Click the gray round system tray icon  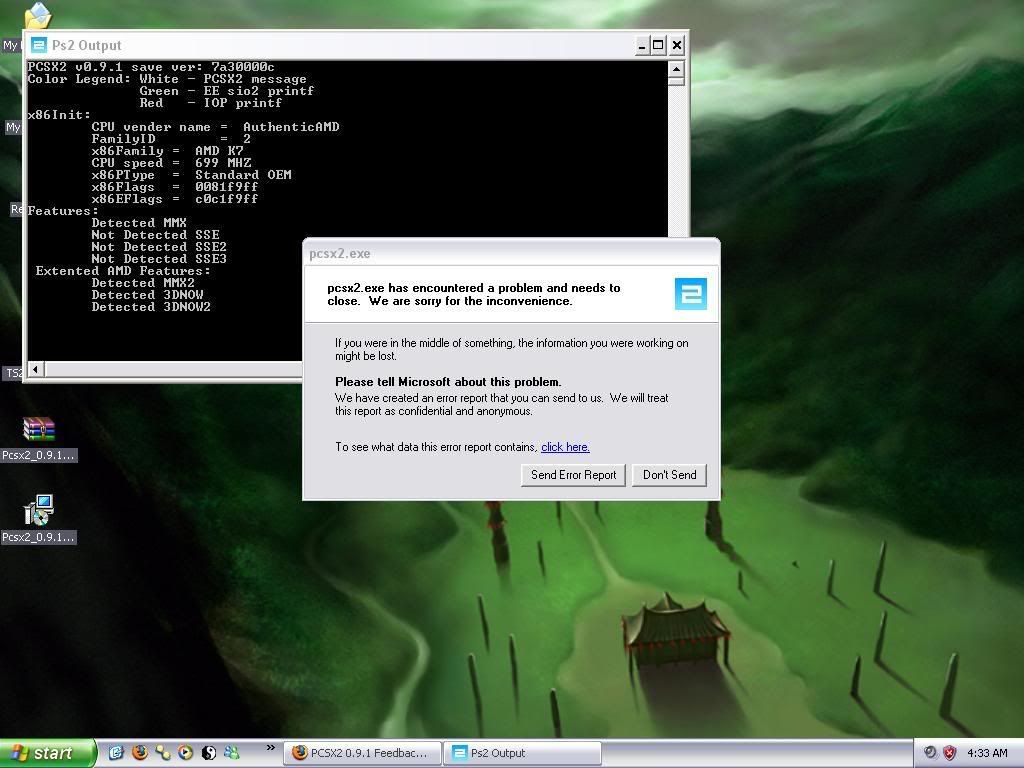click(930, 753)
